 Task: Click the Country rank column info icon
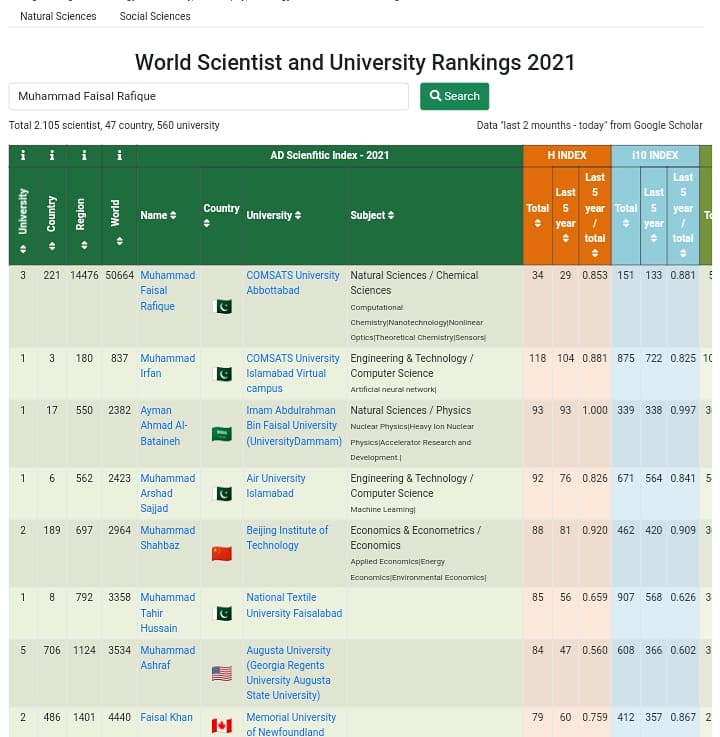[52, 155]
